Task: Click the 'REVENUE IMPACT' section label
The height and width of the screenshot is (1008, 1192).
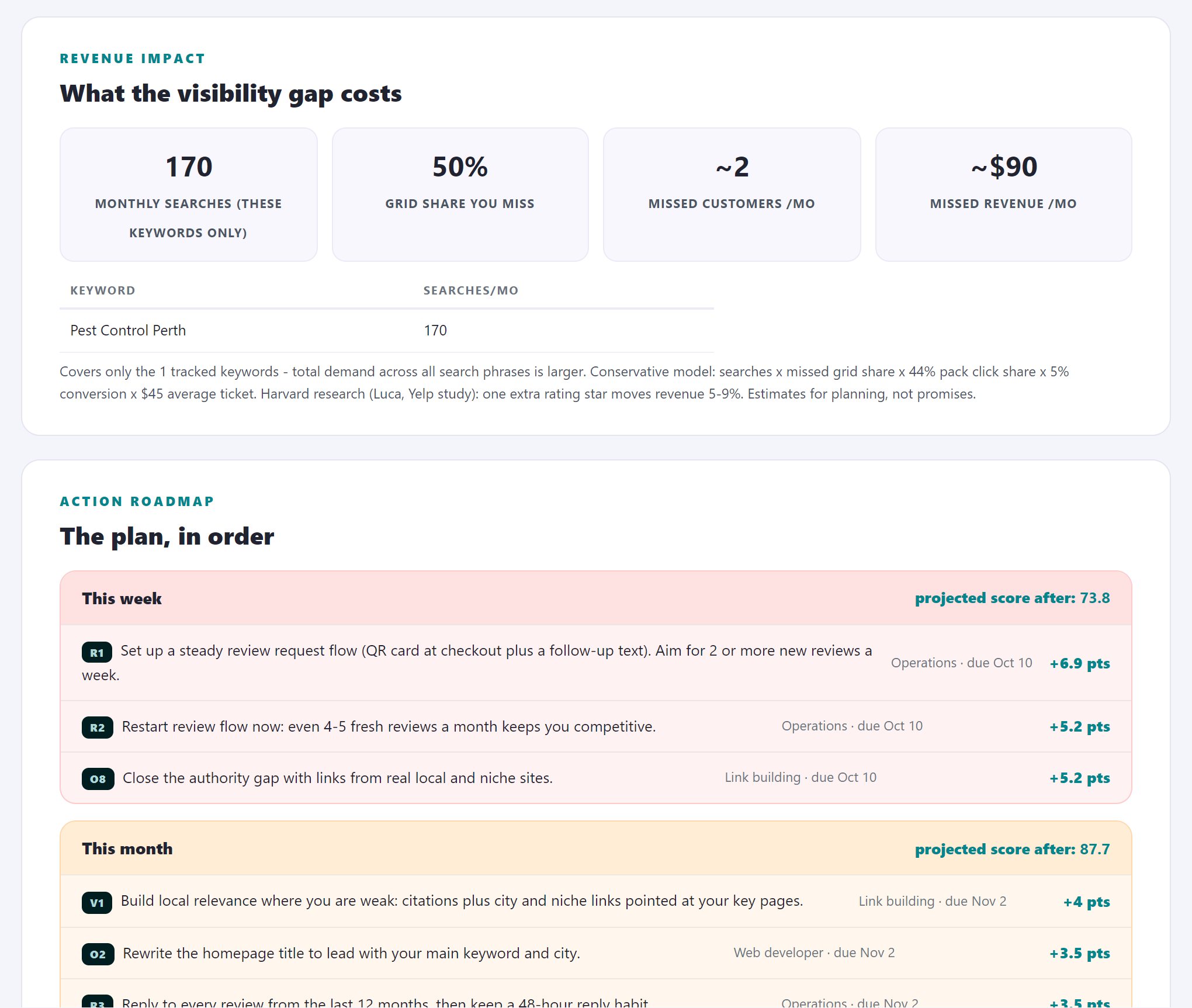Action: 133,58
